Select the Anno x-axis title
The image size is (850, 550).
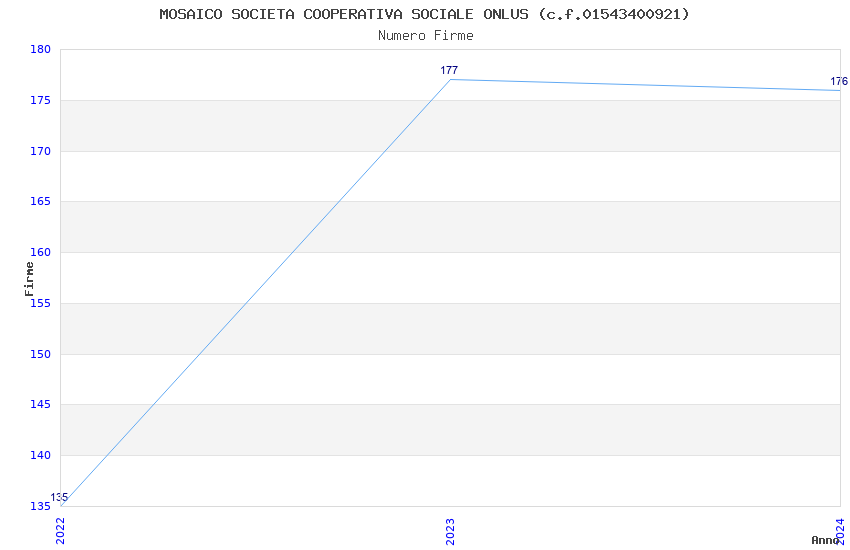click(825, 540)
